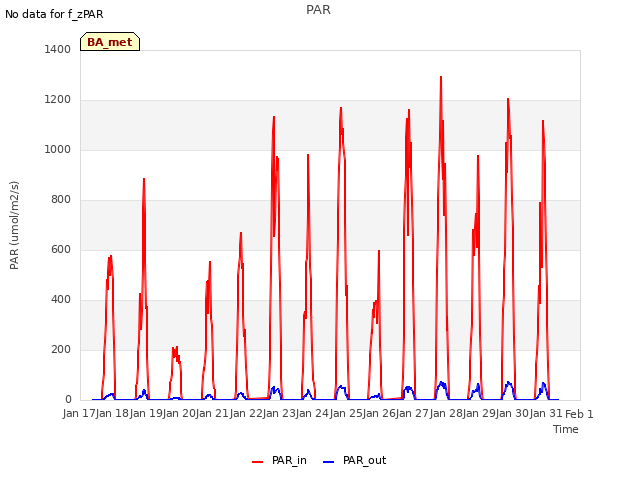
Task: Click the Jan 19 x-axis label
Action: [x=146, y=413]
